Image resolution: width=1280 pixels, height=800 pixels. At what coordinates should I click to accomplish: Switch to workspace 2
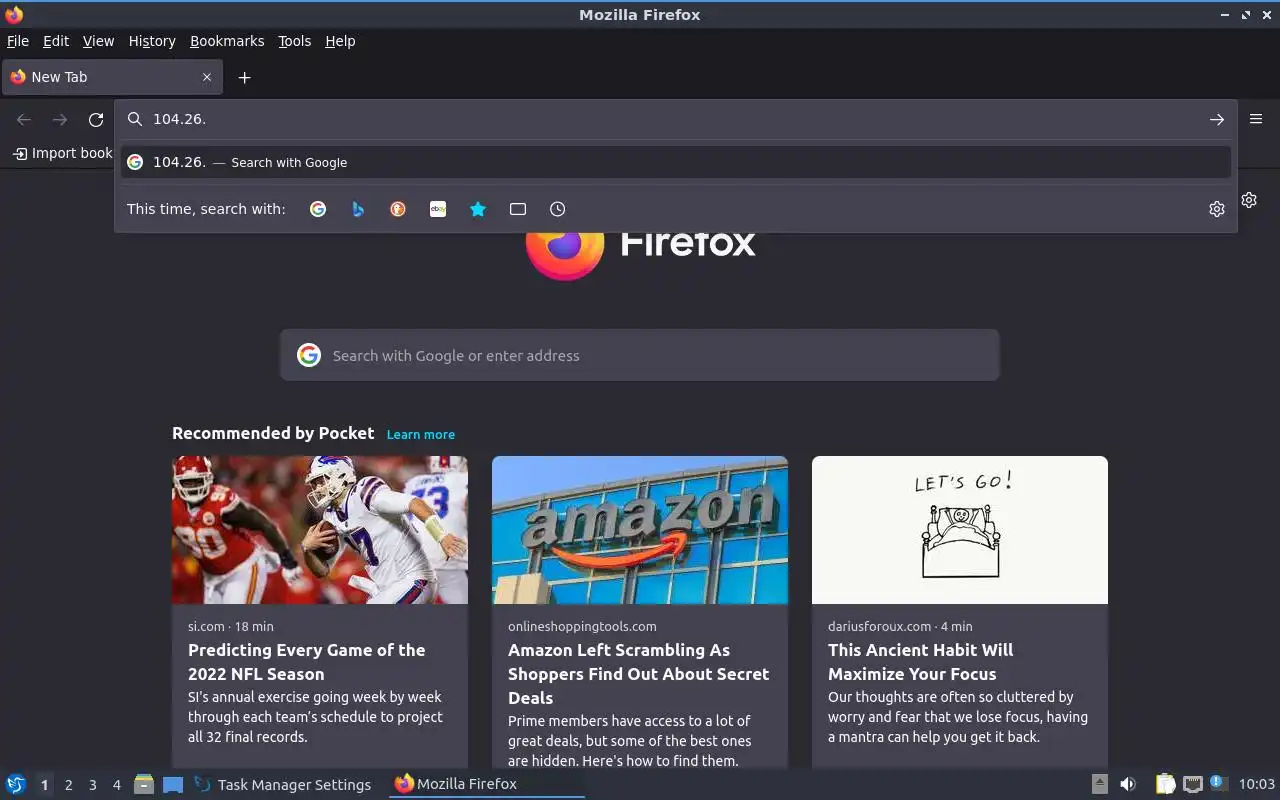tap(68, 785)
